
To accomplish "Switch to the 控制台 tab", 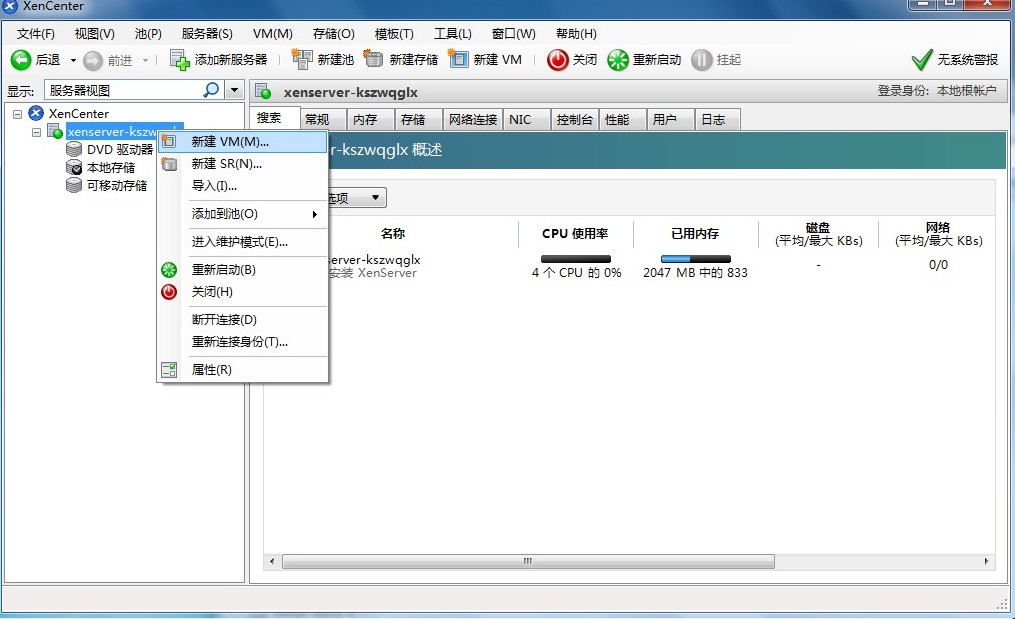I will tap(575, 119).
